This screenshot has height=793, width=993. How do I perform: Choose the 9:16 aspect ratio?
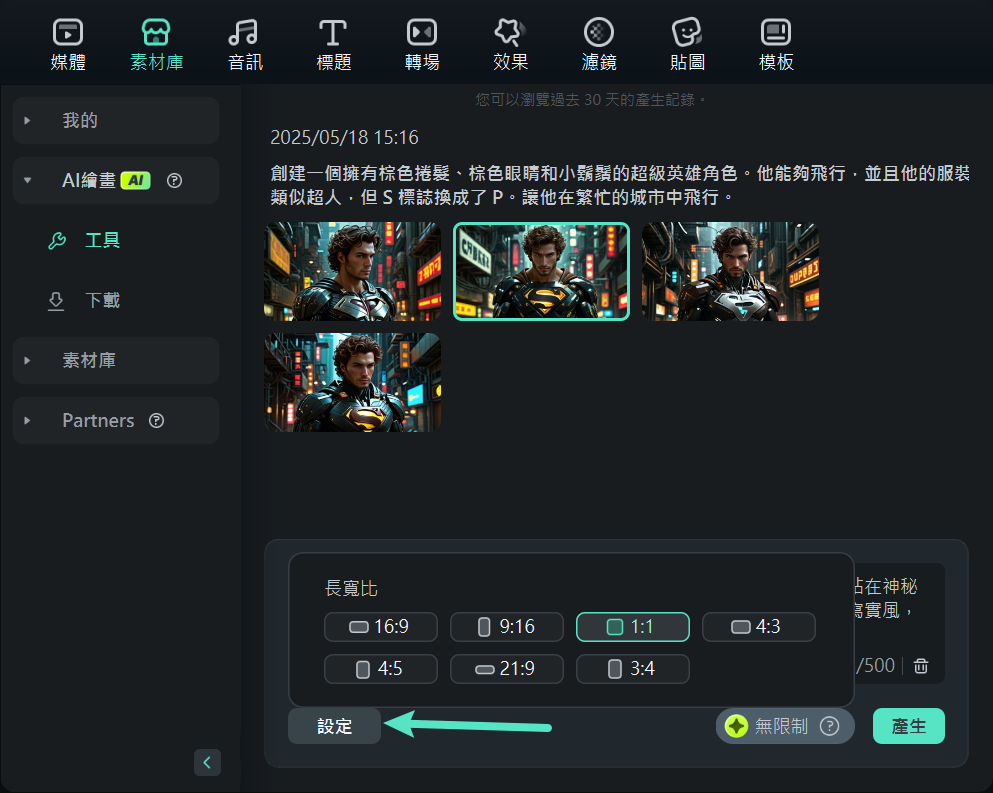[507, 627]
